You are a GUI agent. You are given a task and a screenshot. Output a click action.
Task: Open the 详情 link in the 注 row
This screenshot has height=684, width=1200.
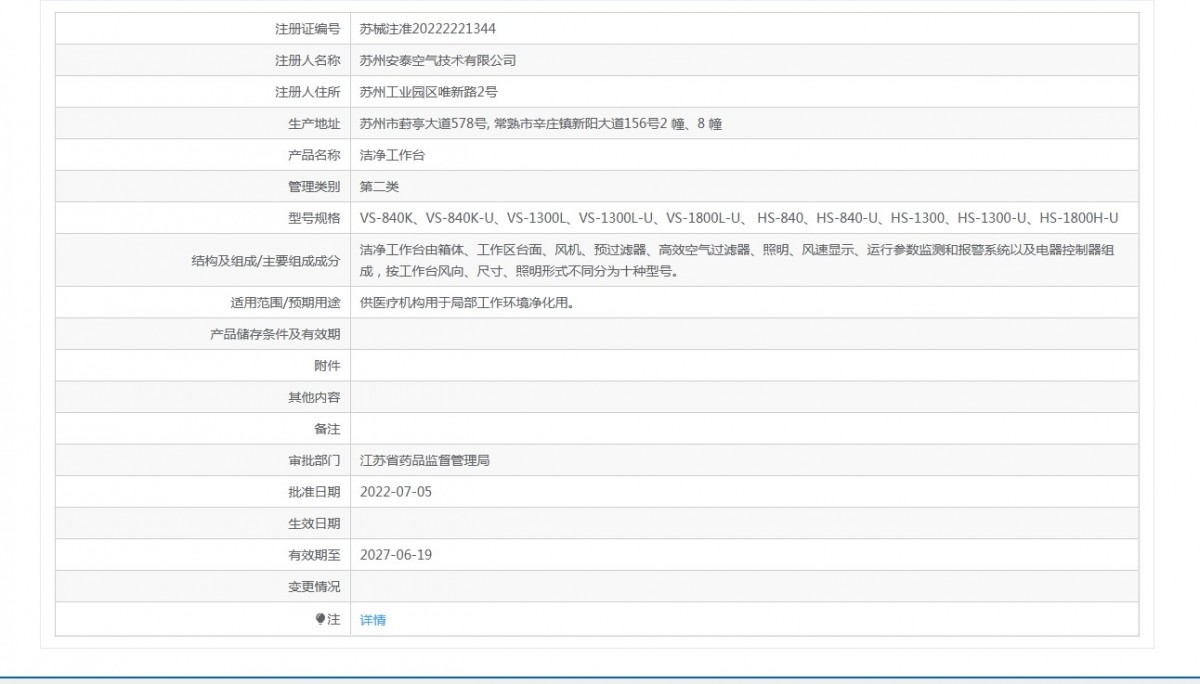tap(373, 620)
